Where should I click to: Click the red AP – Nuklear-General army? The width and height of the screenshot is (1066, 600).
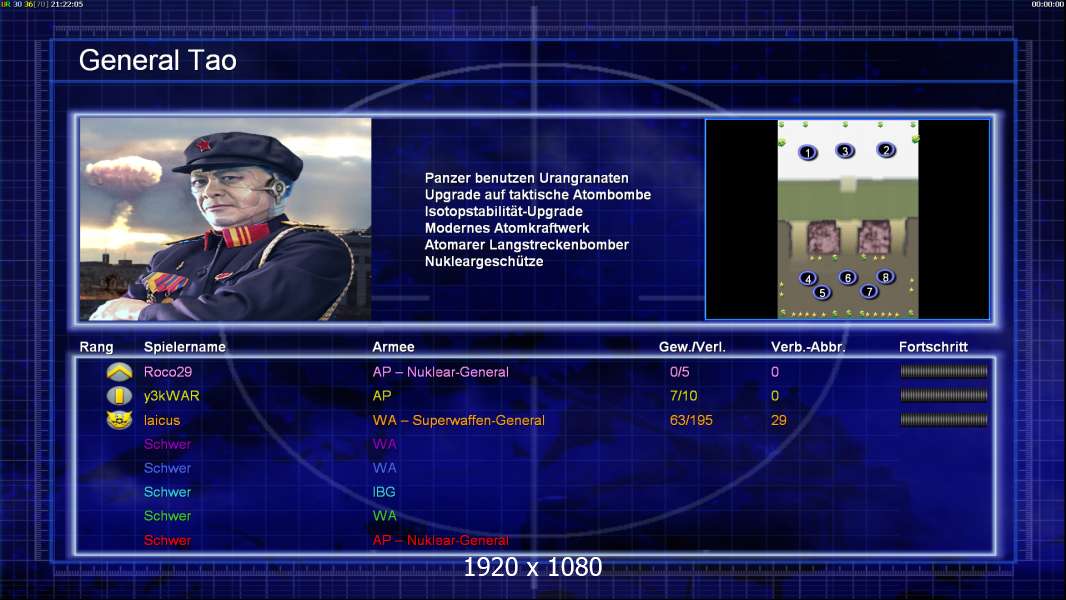pos(441,540)
